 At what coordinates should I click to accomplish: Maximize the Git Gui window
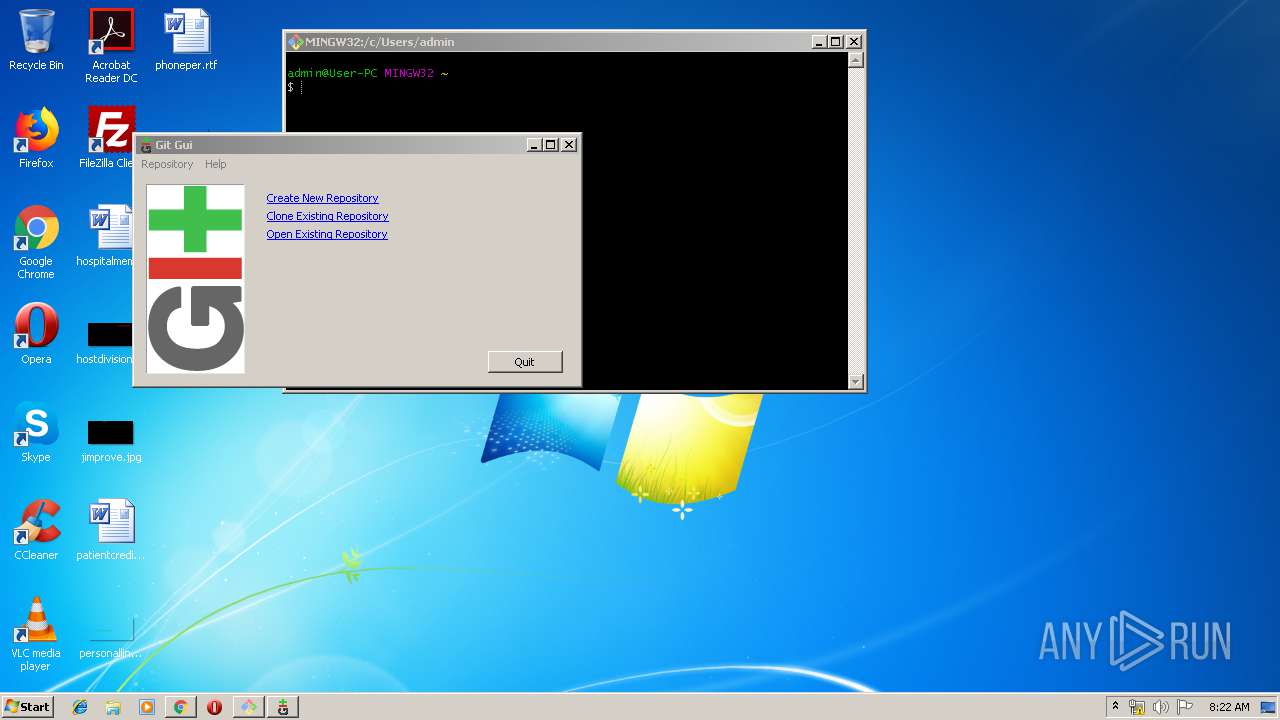click(550, 145)
